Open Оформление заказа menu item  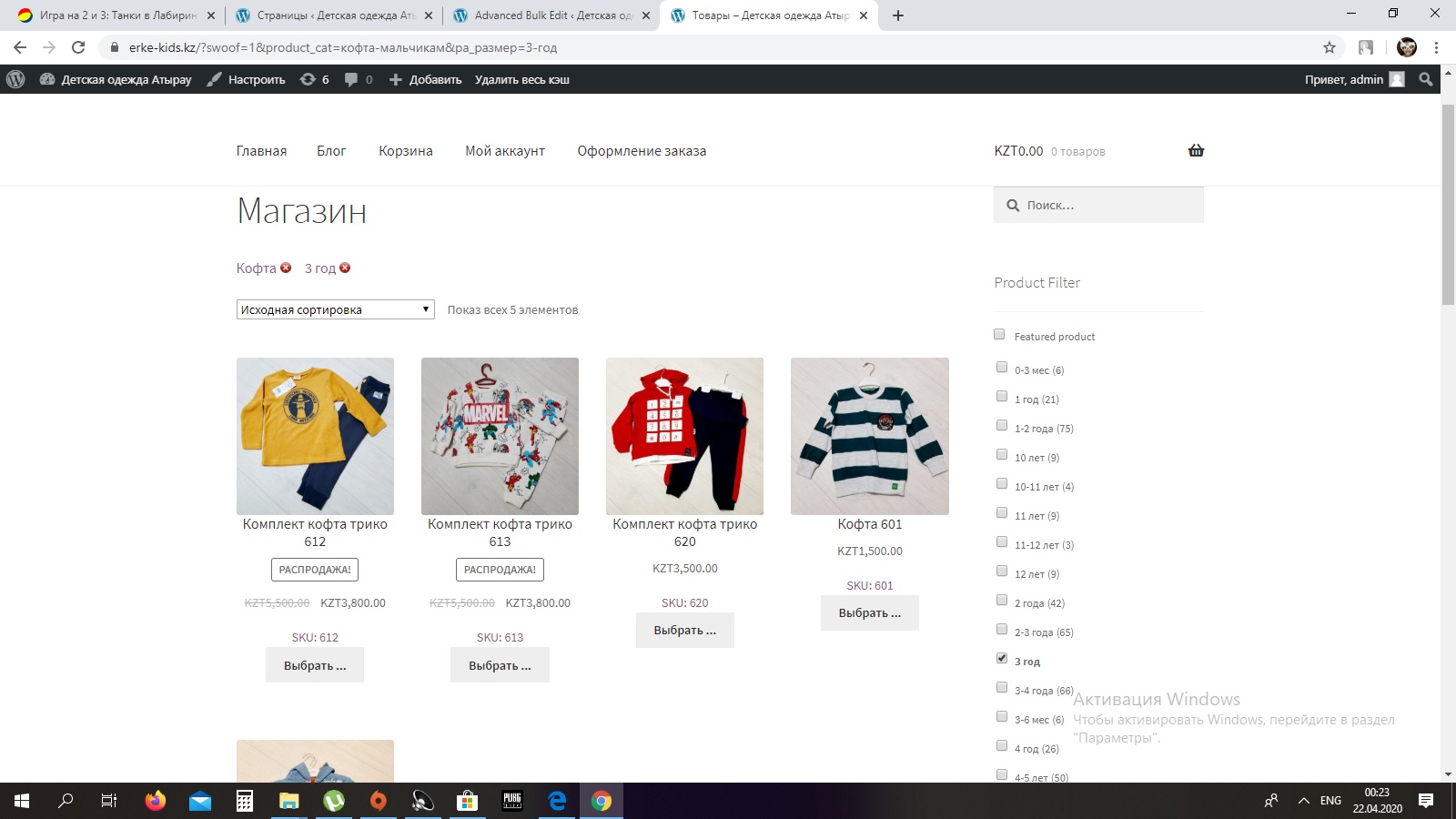(x=642, y=151)
